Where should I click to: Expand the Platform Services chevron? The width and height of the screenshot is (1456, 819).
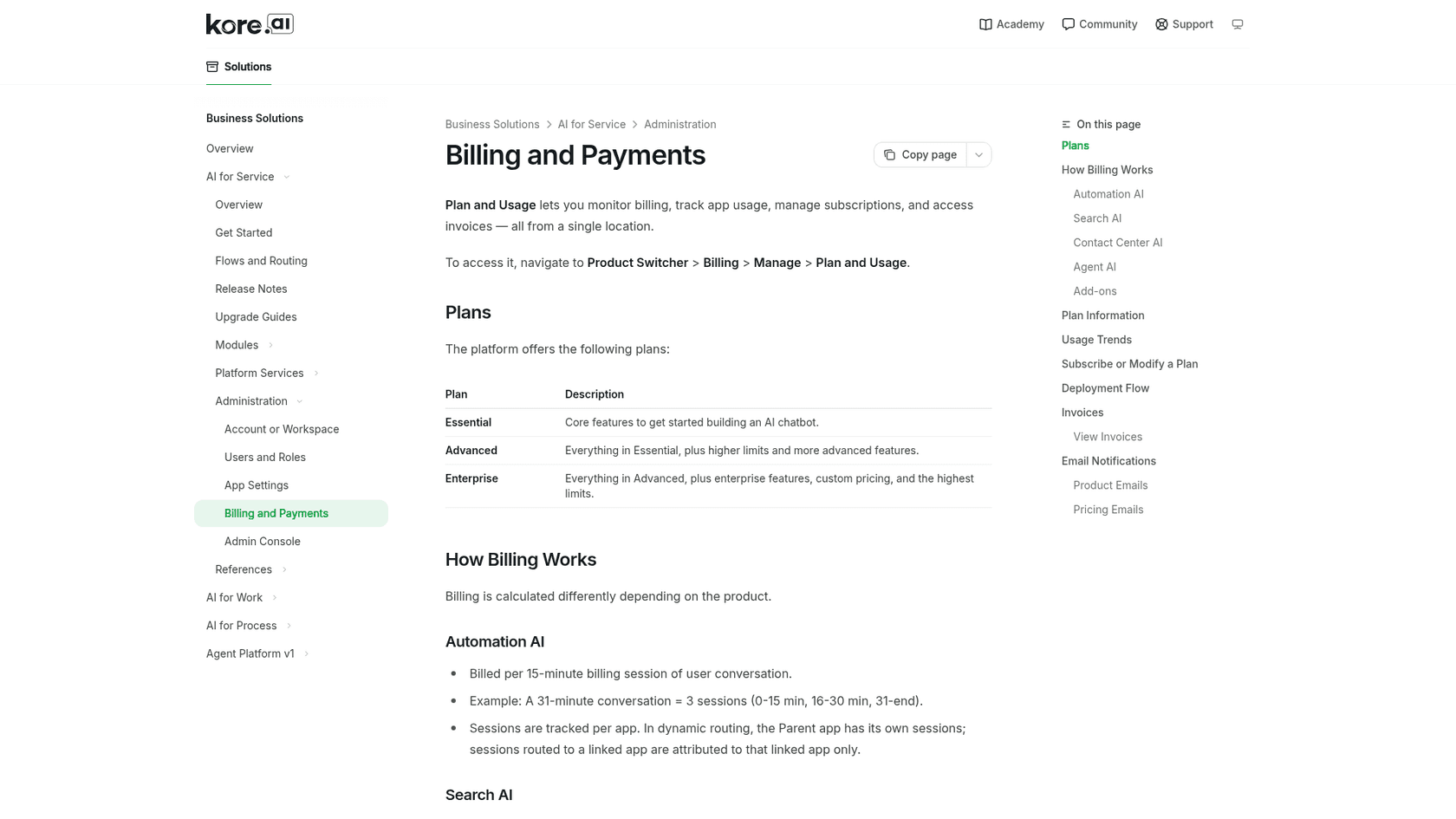(316, 374)
